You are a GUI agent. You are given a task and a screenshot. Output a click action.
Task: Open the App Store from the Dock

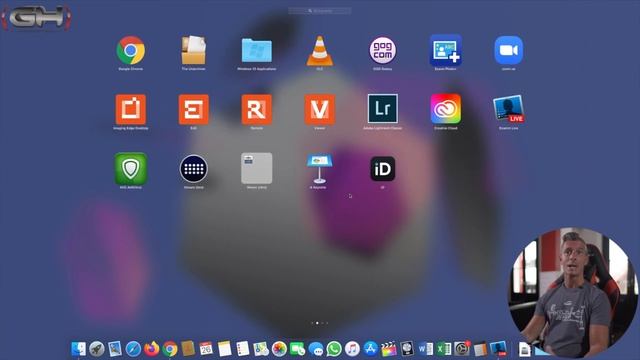pyautogui.click(x=371, y=349)
